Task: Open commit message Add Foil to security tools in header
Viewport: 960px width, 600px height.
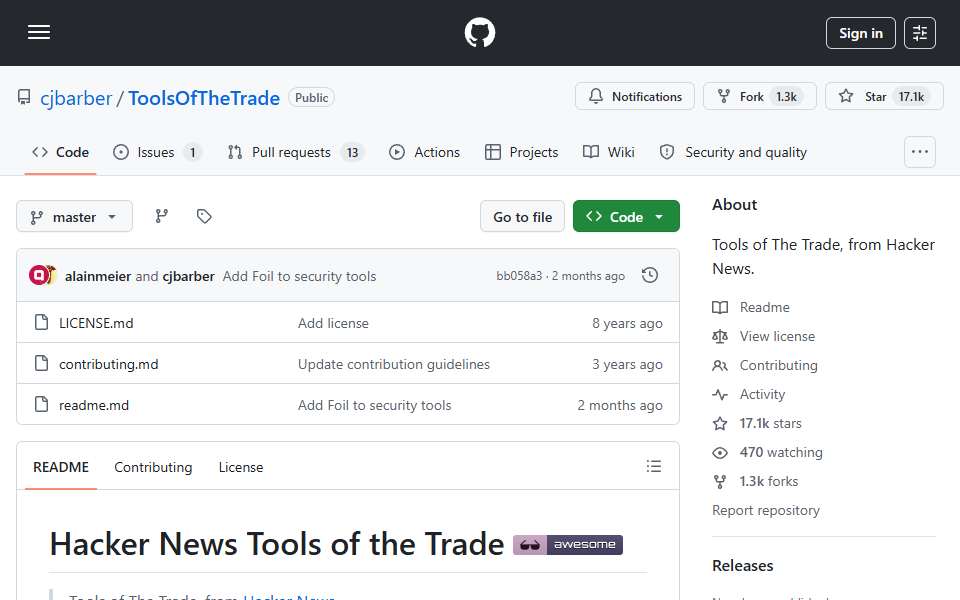Action: click(299, 277)
